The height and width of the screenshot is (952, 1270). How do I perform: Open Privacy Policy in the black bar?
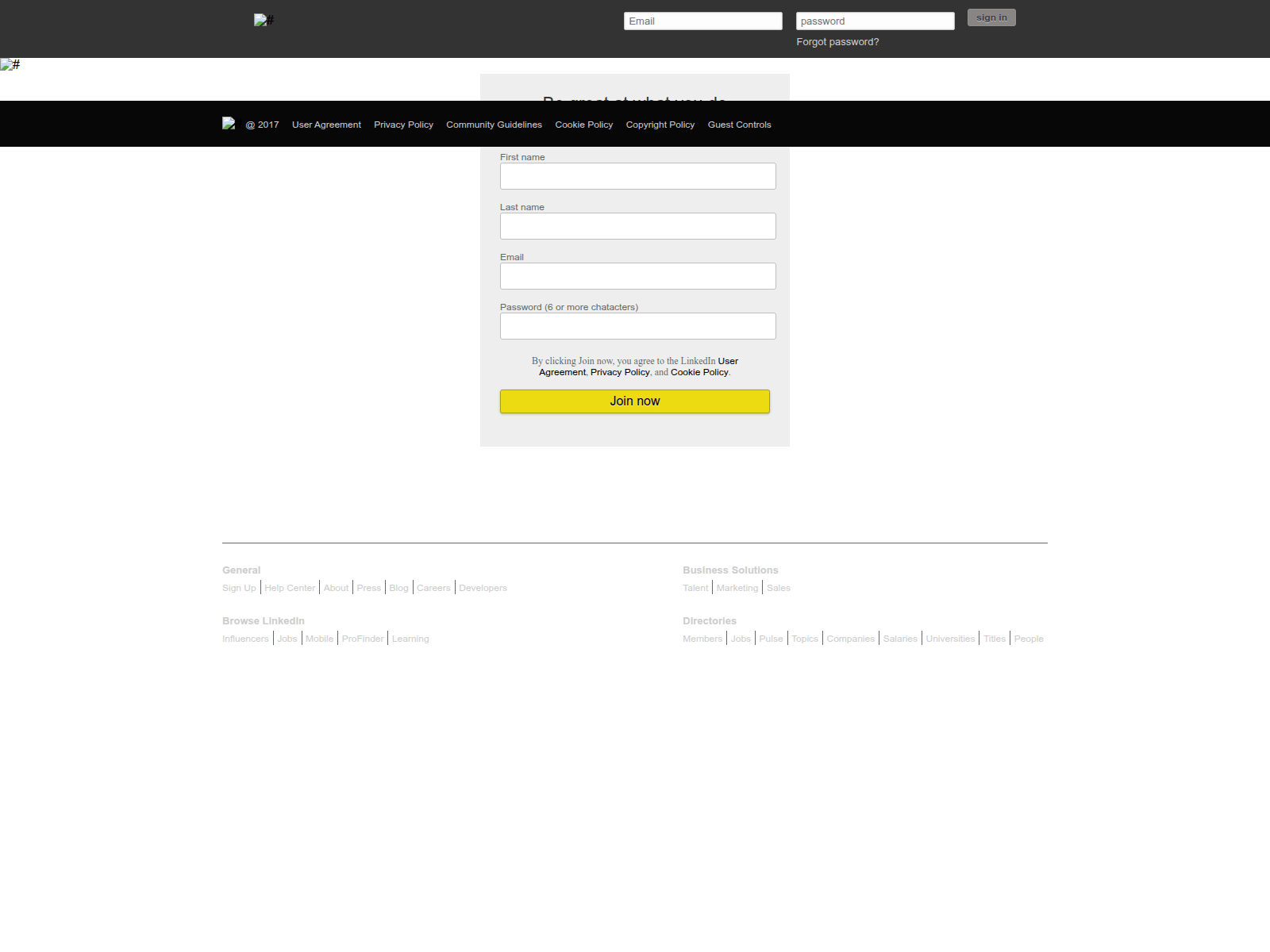403,125
